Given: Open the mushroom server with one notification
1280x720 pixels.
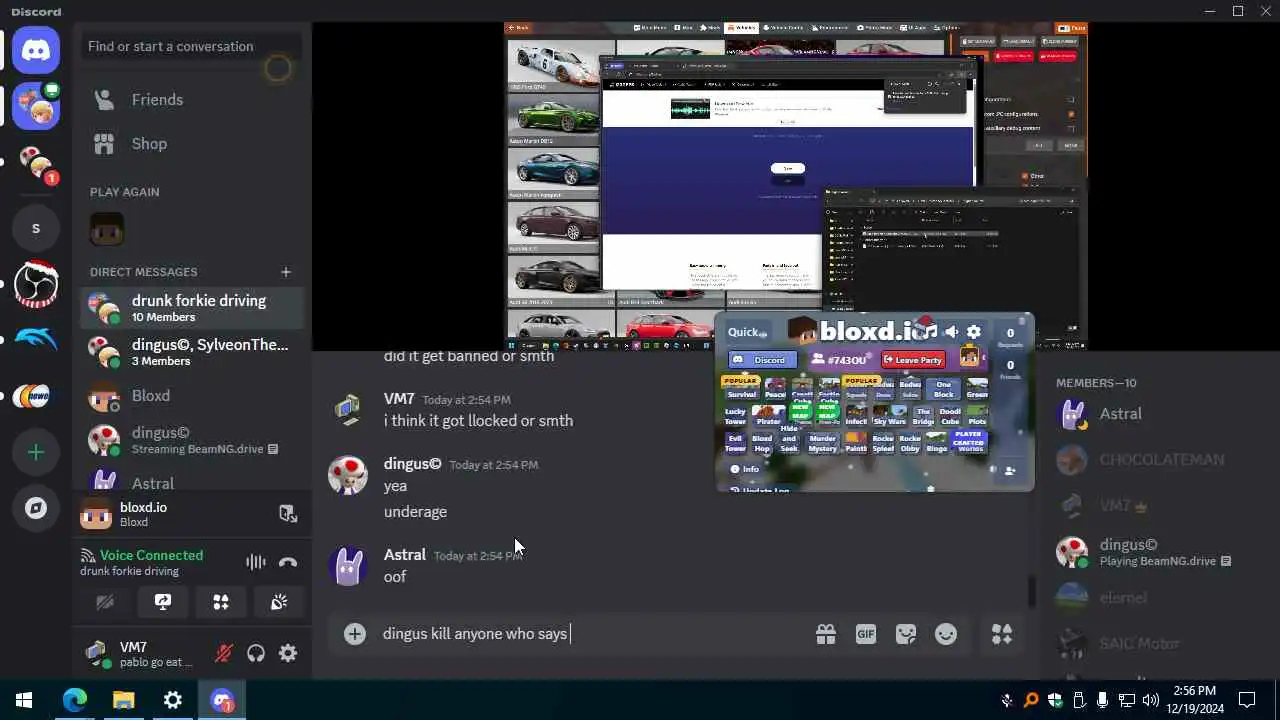Looking at the screenshot, I should tap(36, 164).
